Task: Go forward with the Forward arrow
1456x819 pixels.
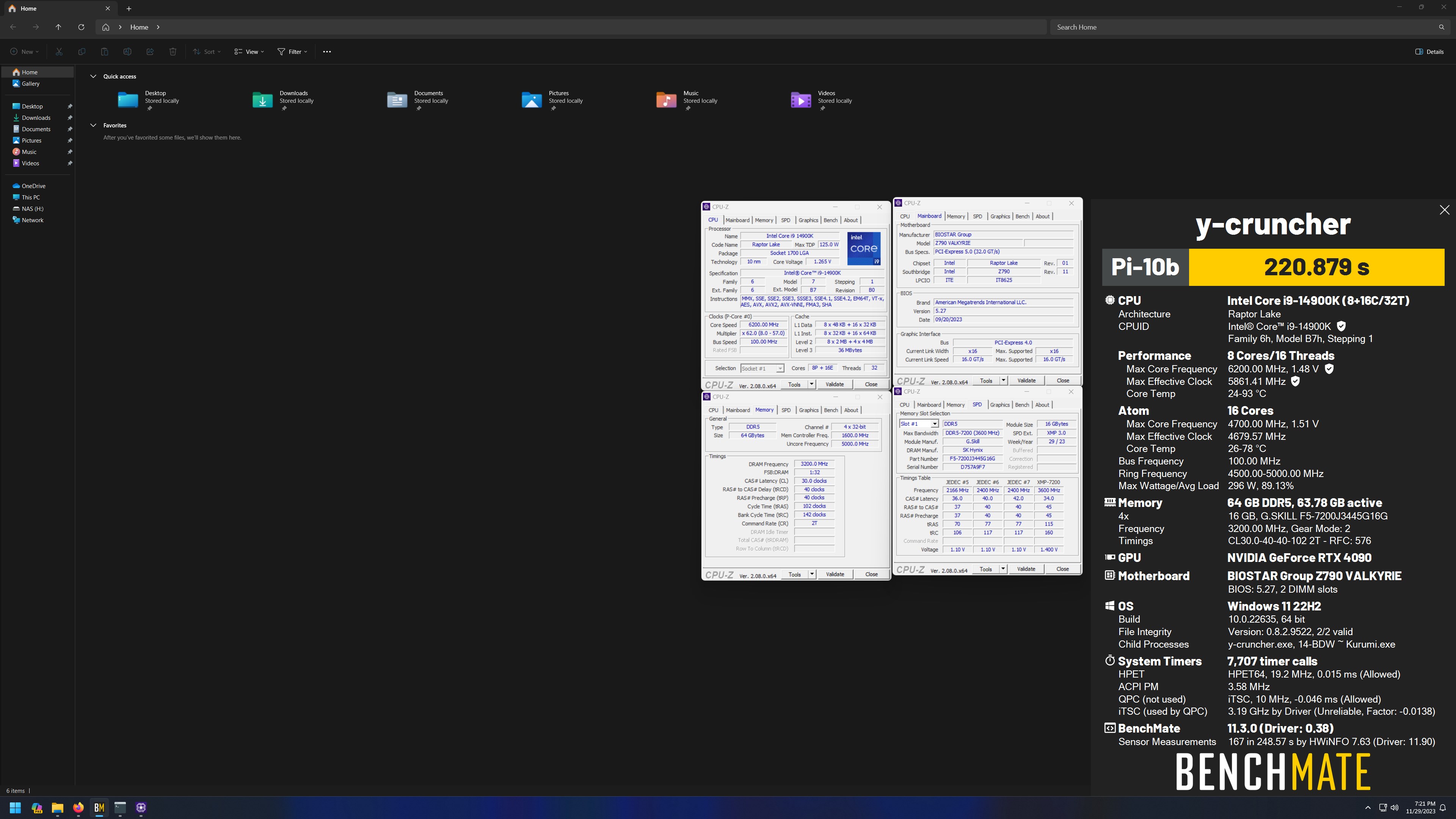Action: pyautogui.click(x=36, y=27)
